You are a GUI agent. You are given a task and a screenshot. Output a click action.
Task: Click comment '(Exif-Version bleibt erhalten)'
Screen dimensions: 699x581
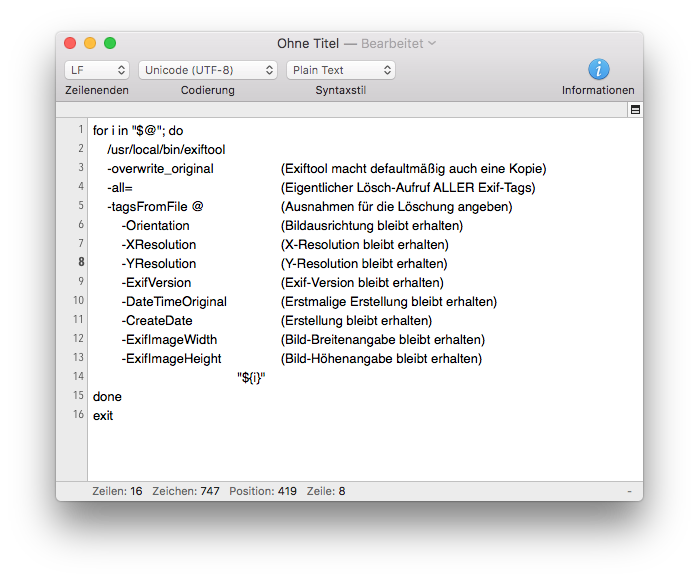(x=362, y=283)
